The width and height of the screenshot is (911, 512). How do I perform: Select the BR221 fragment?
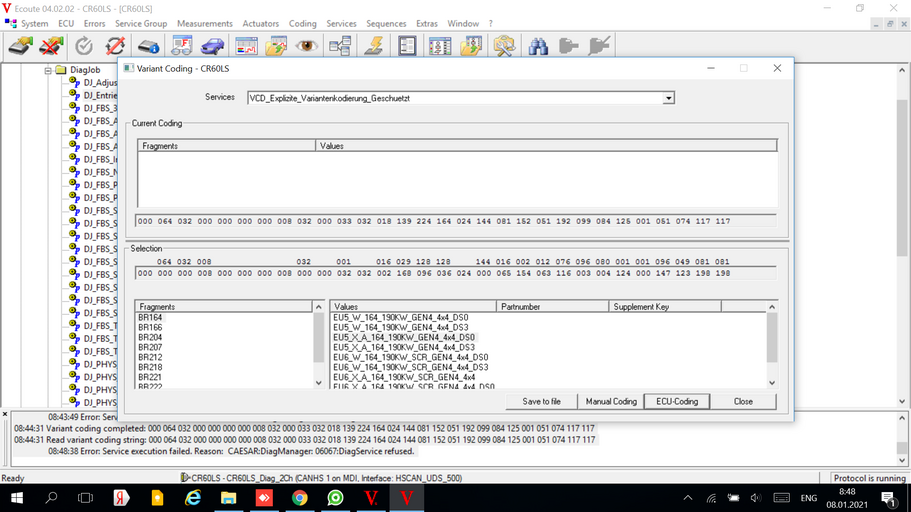150,377
